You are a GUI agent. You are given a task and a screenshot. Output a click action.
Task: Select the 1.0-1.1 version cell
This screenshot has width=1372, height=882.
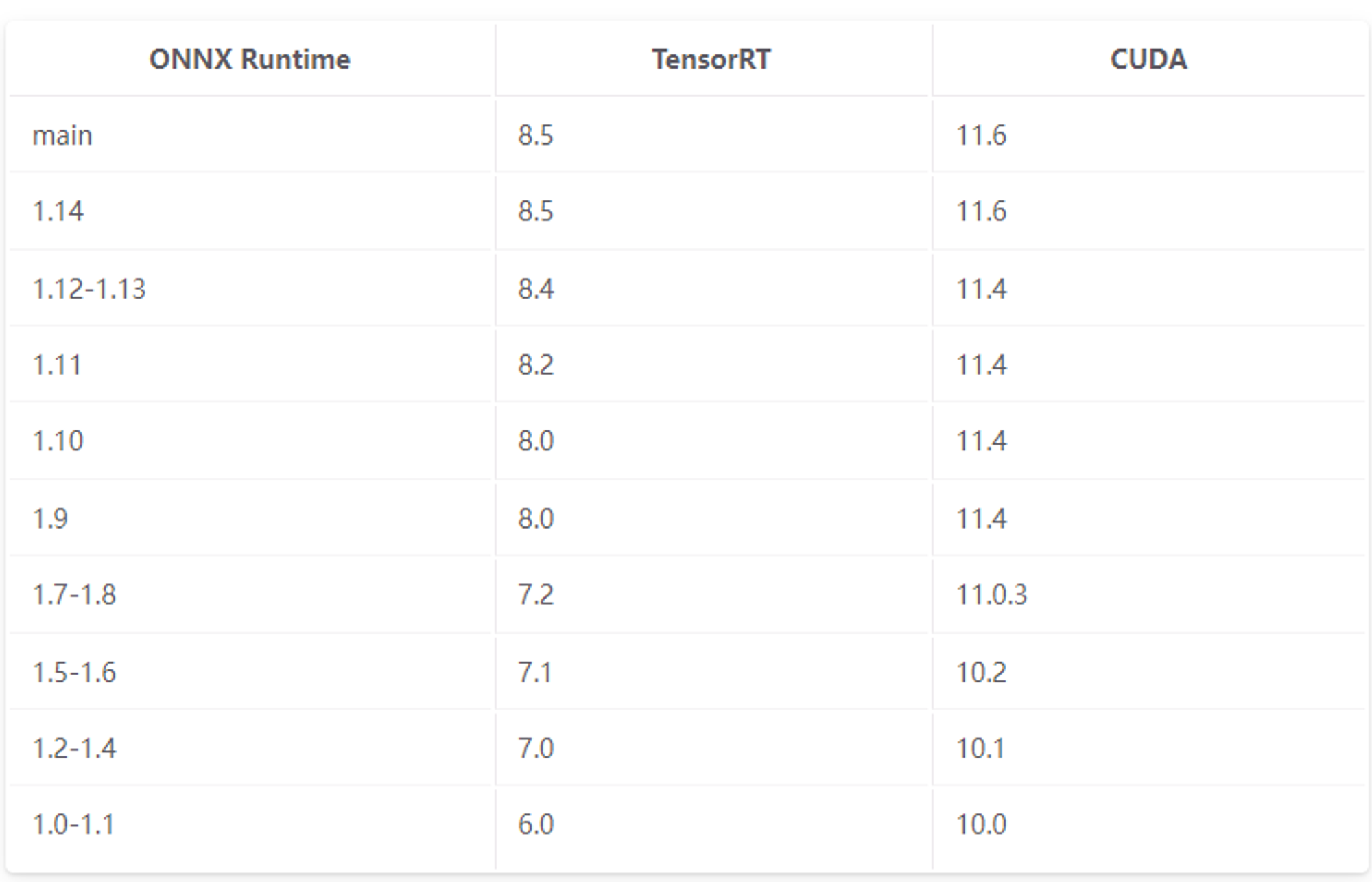pos(250,824)
